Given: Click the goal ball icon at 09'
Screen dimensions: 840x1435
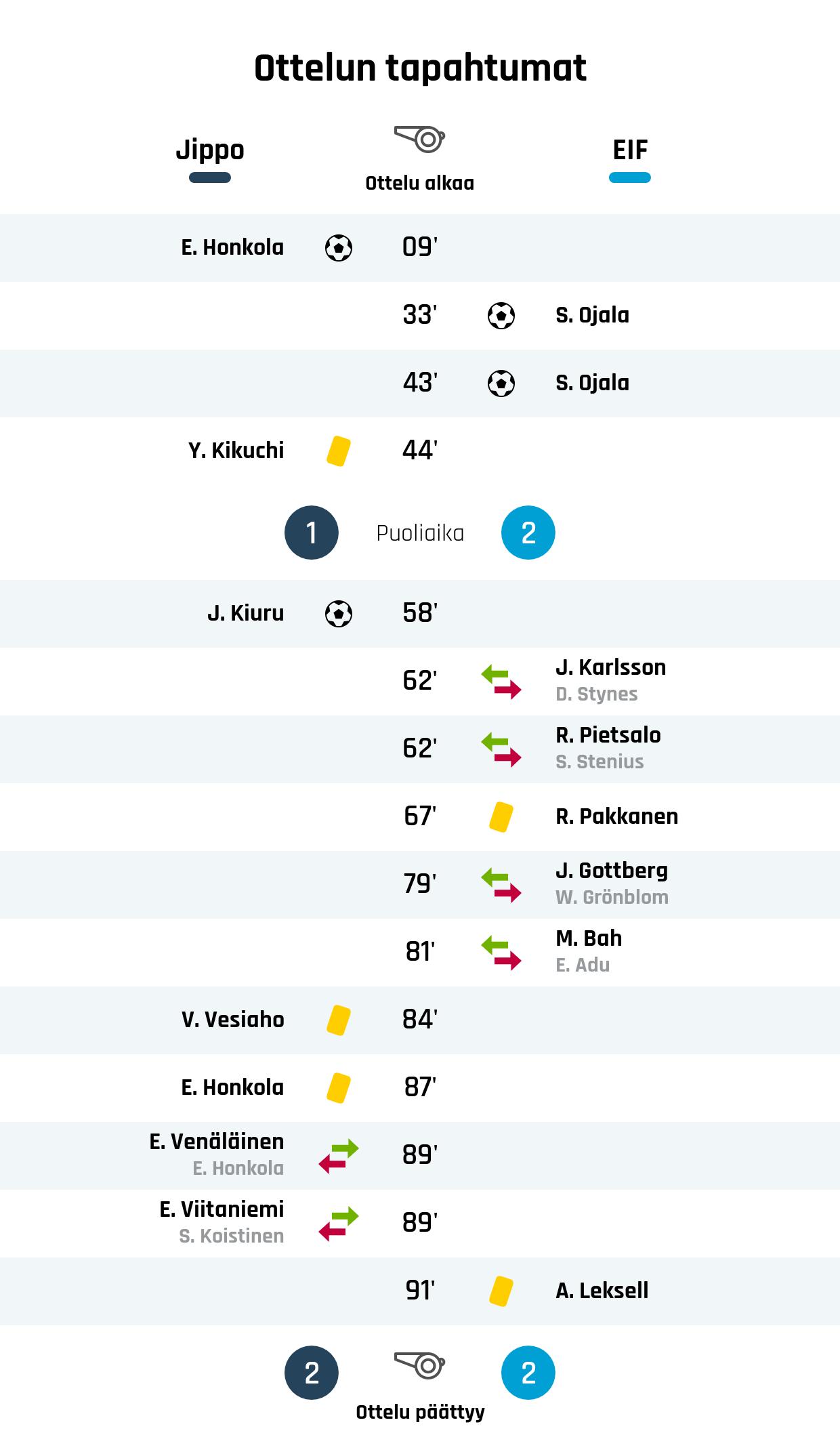Looking at the screenshot, I should coord(339,248).
